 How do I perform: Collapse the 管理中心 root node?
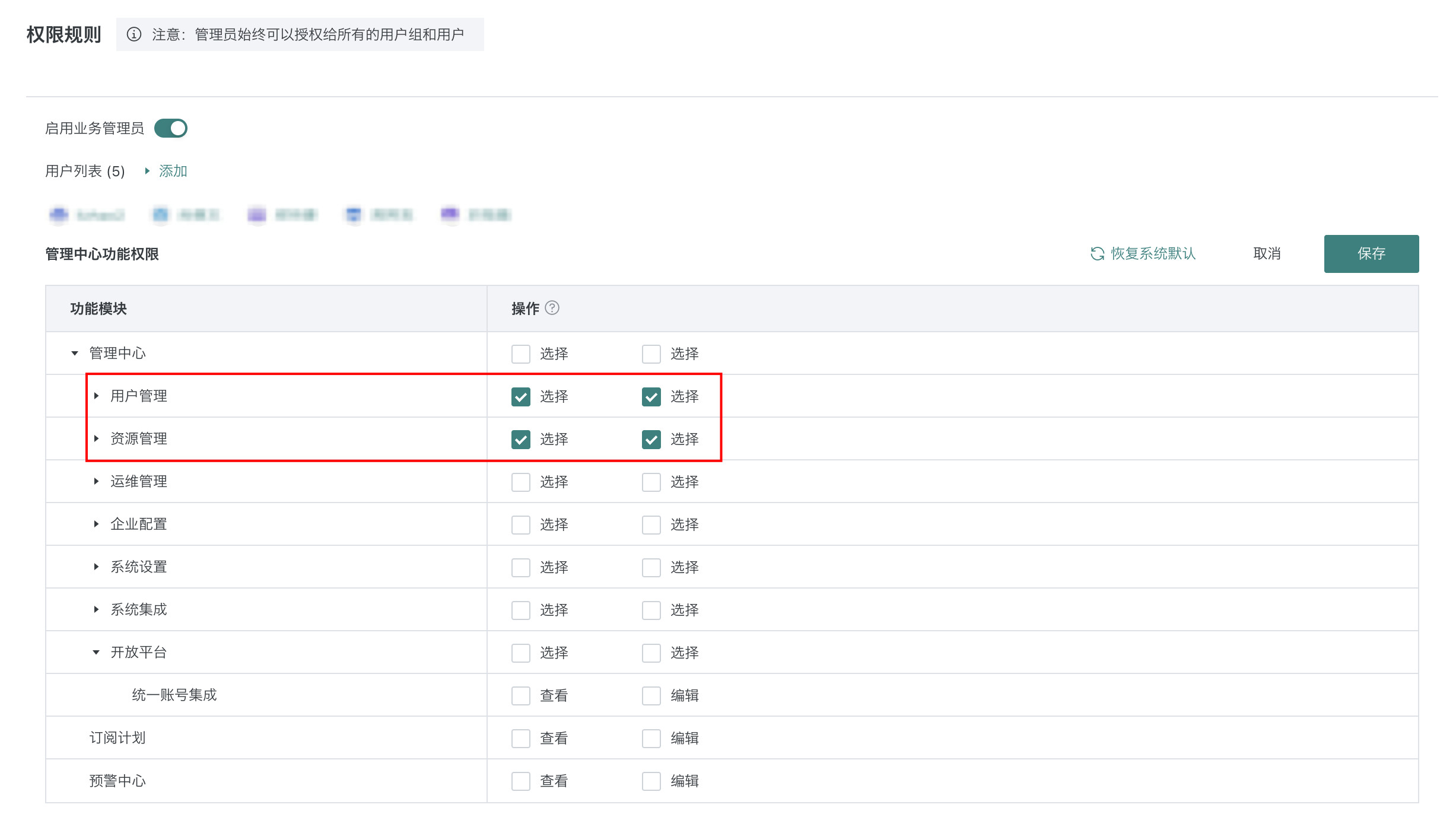click(x=75, y=353)
